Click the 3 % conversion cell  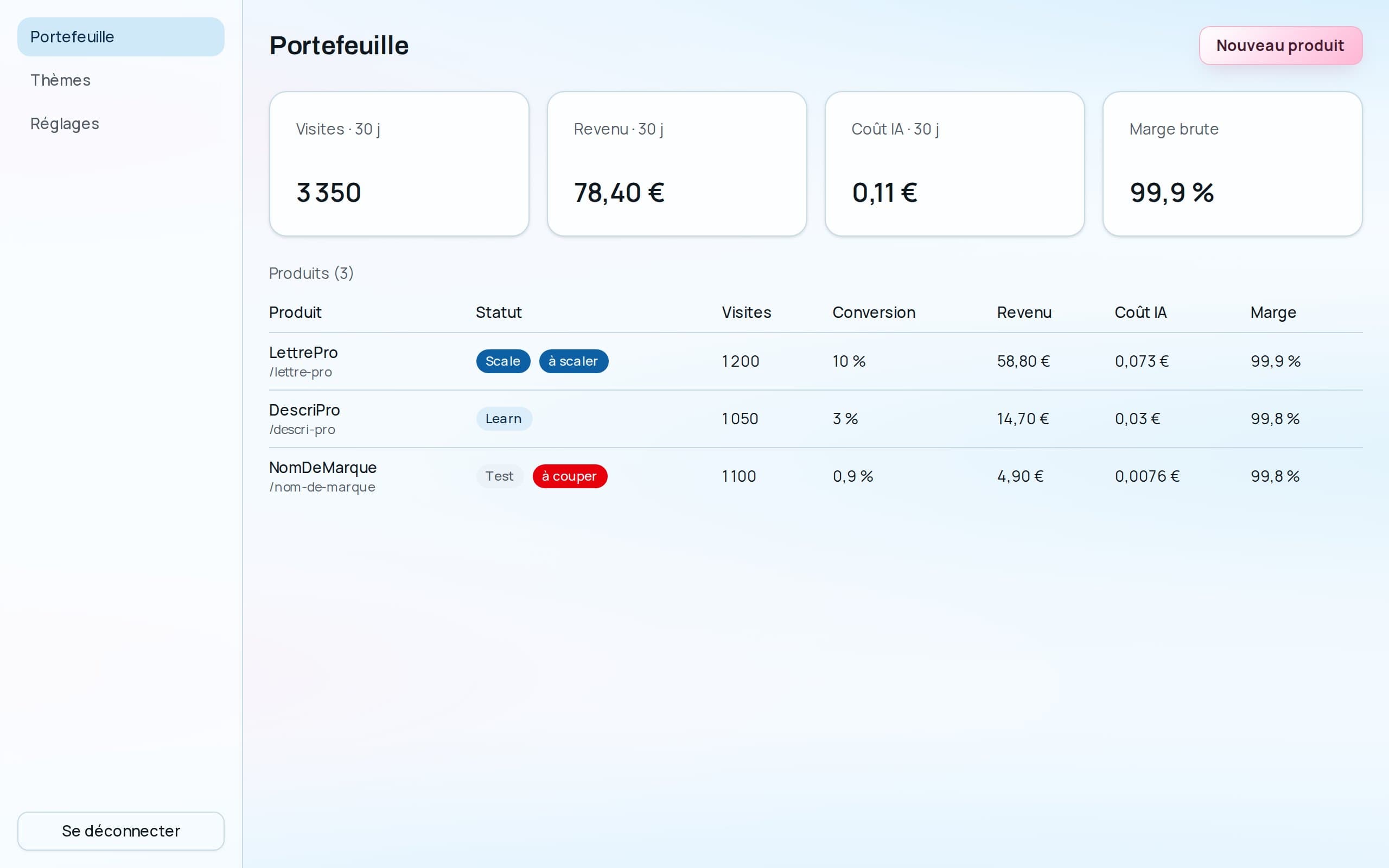[845, 418]
